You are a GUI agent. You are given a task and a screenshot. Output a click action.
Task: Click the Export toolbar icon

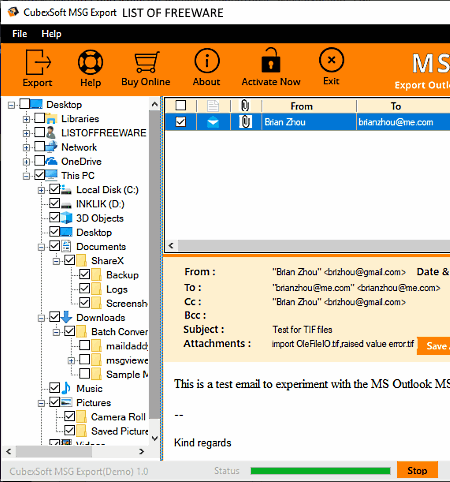point(38,62)
